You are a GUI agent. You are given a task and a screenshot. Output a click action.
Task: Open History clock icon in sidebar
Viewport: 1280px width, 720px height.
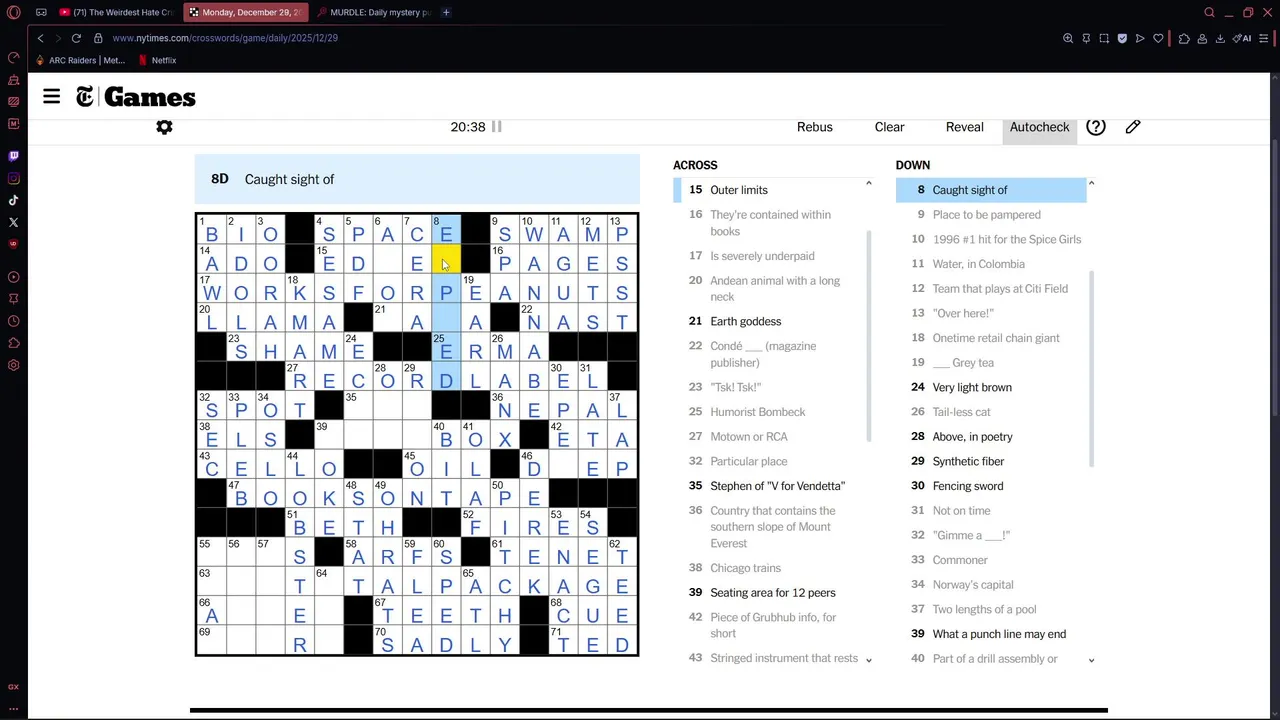pos(13,321)
